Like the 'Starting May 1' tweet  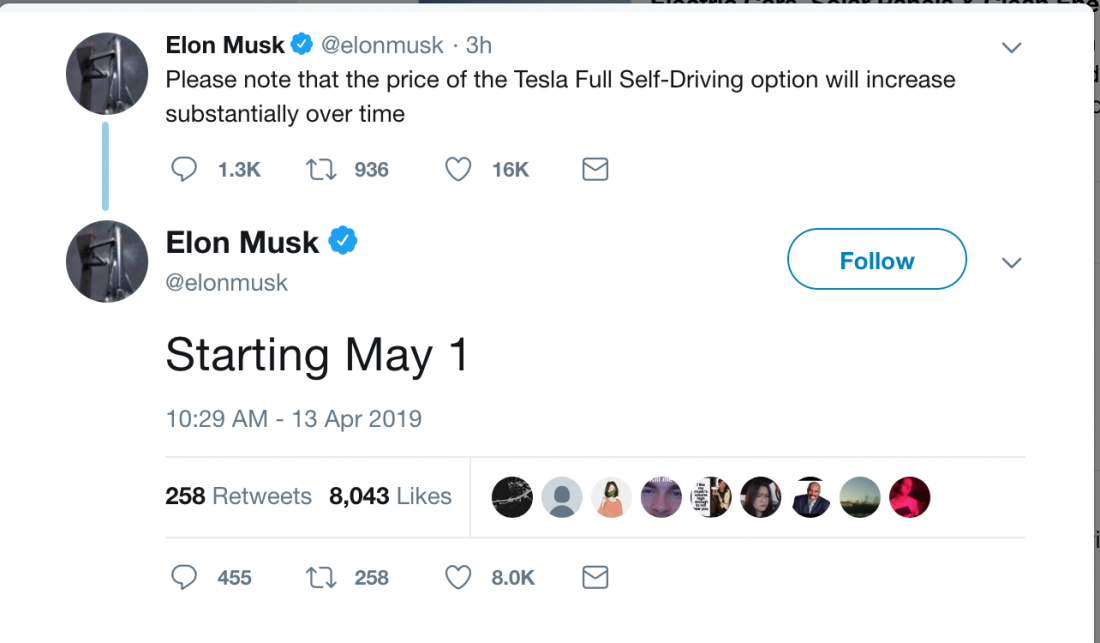pyautogui.click(x=458, y=577)
